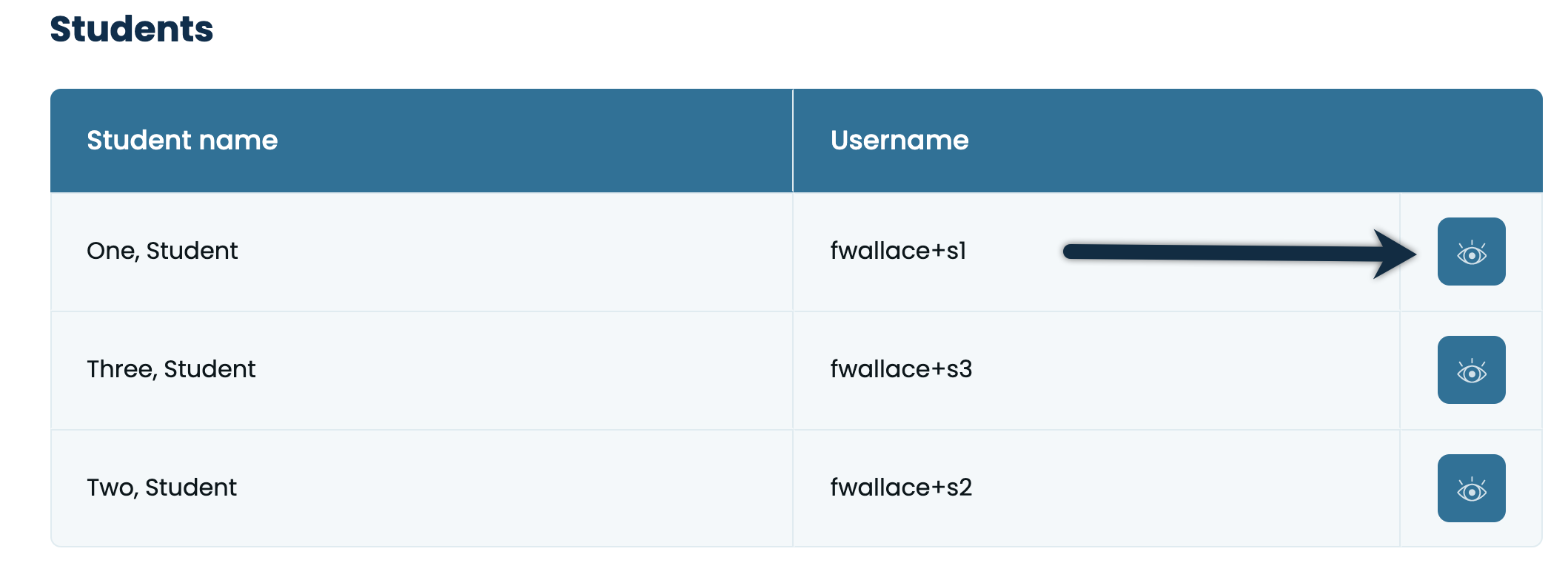
Task: Click the username fwallace+s2
Action: [x=901, y=487]
